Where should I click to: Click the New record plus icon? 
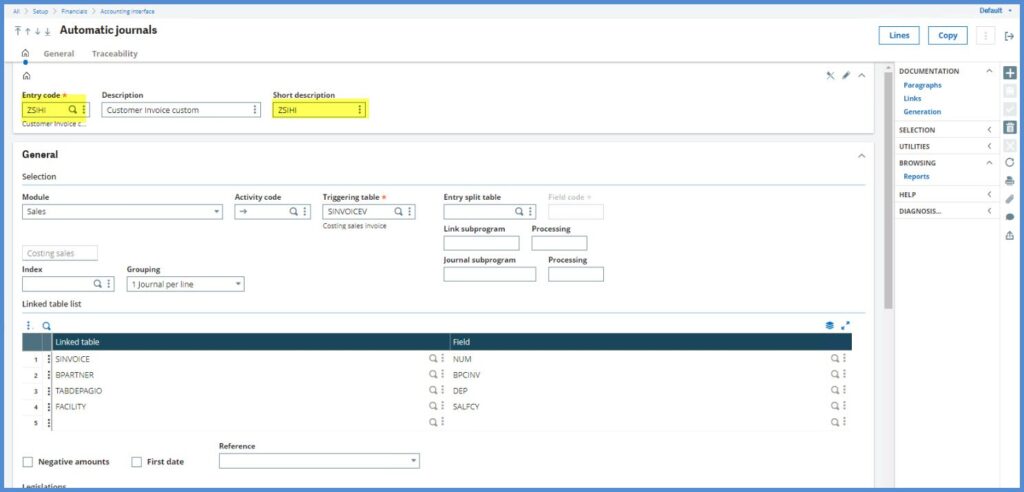(1009, 73)
